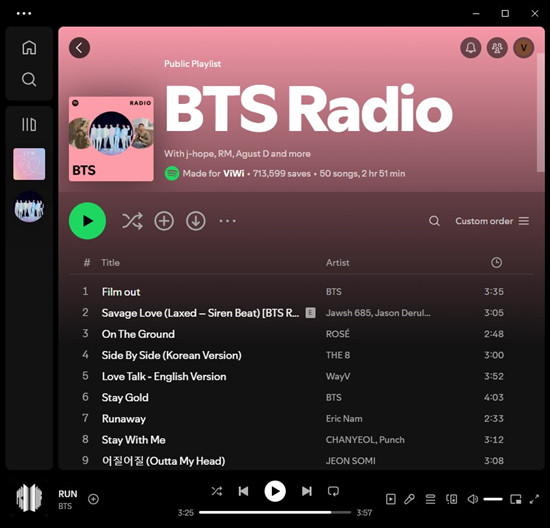Add RUN to Liked Songs
Image resolution: width=550 pixels, height=528 pixels.
93,499
